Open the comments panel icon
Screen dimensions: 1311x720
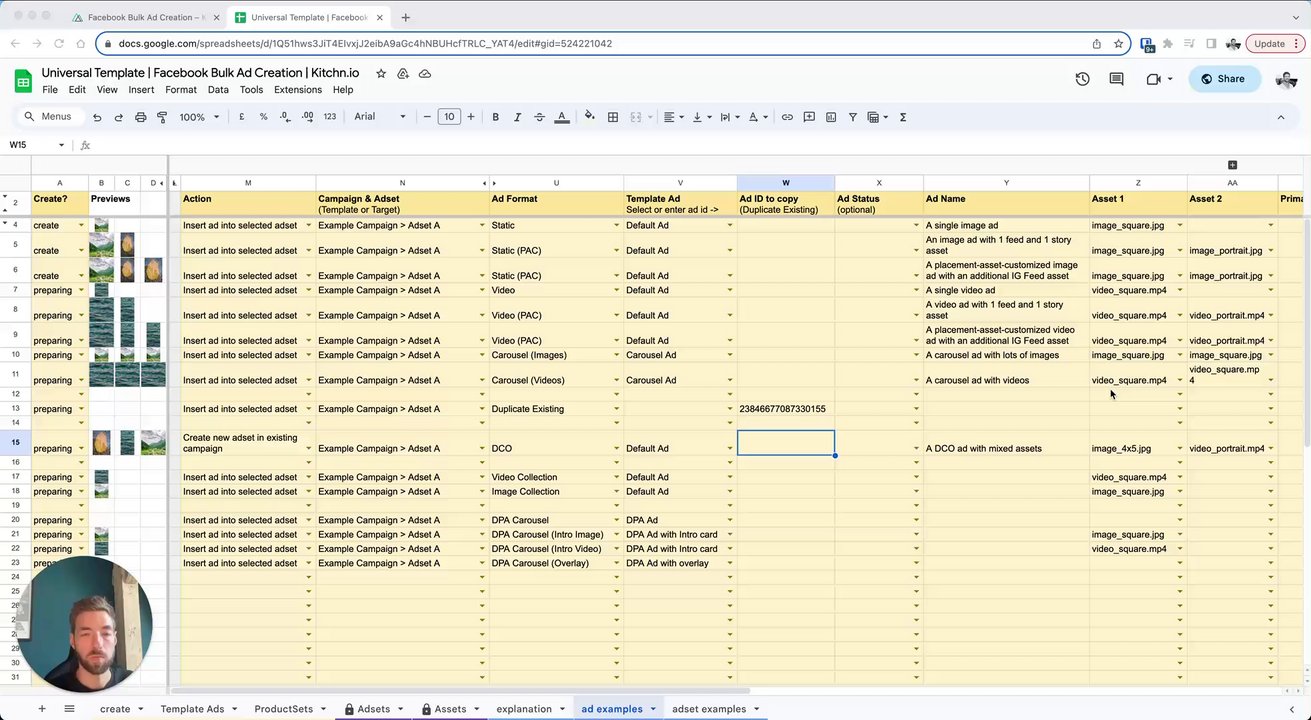coord(1116,79)
